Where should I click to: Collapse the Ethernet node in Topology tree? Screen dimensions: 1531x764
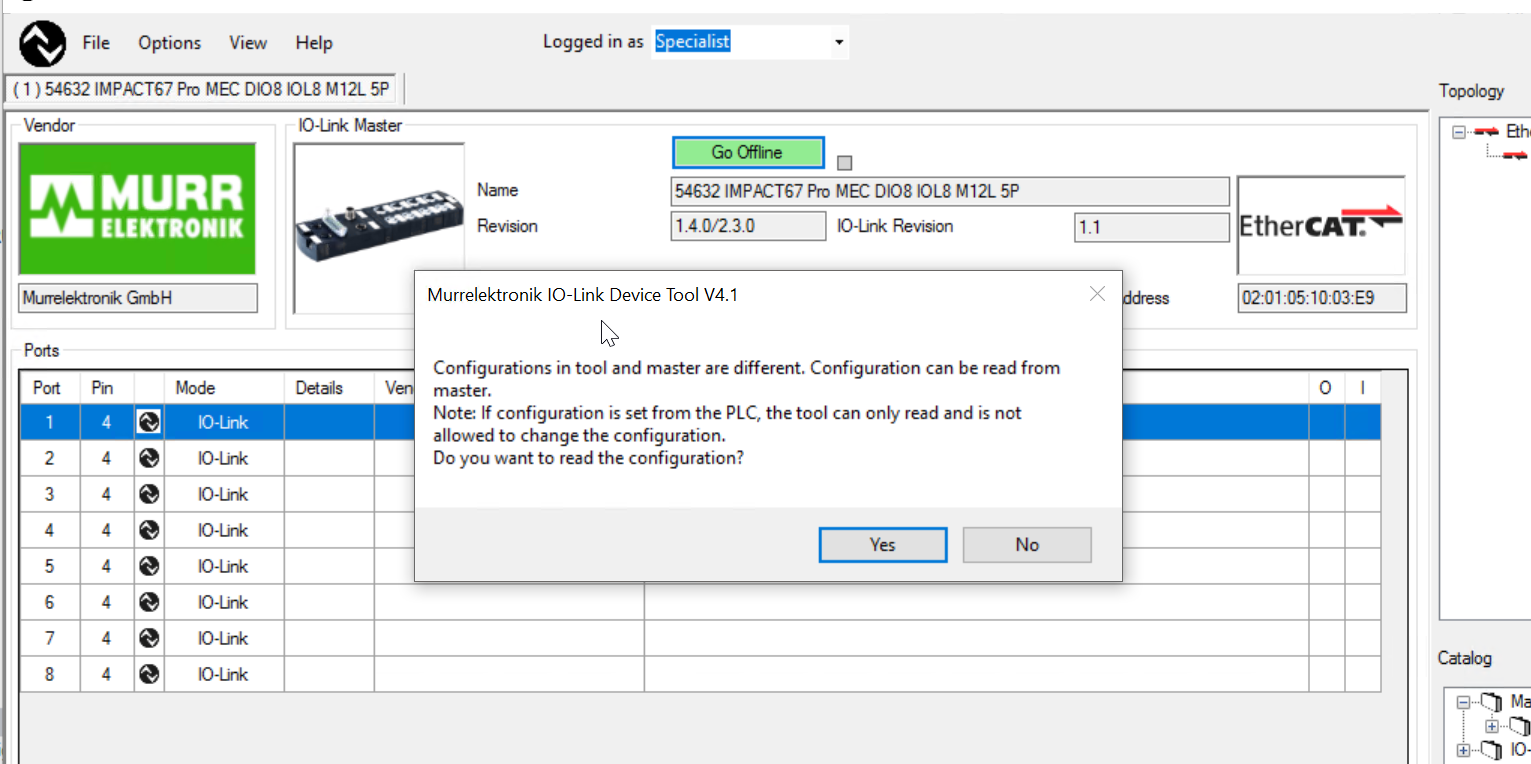(1459, 131)
